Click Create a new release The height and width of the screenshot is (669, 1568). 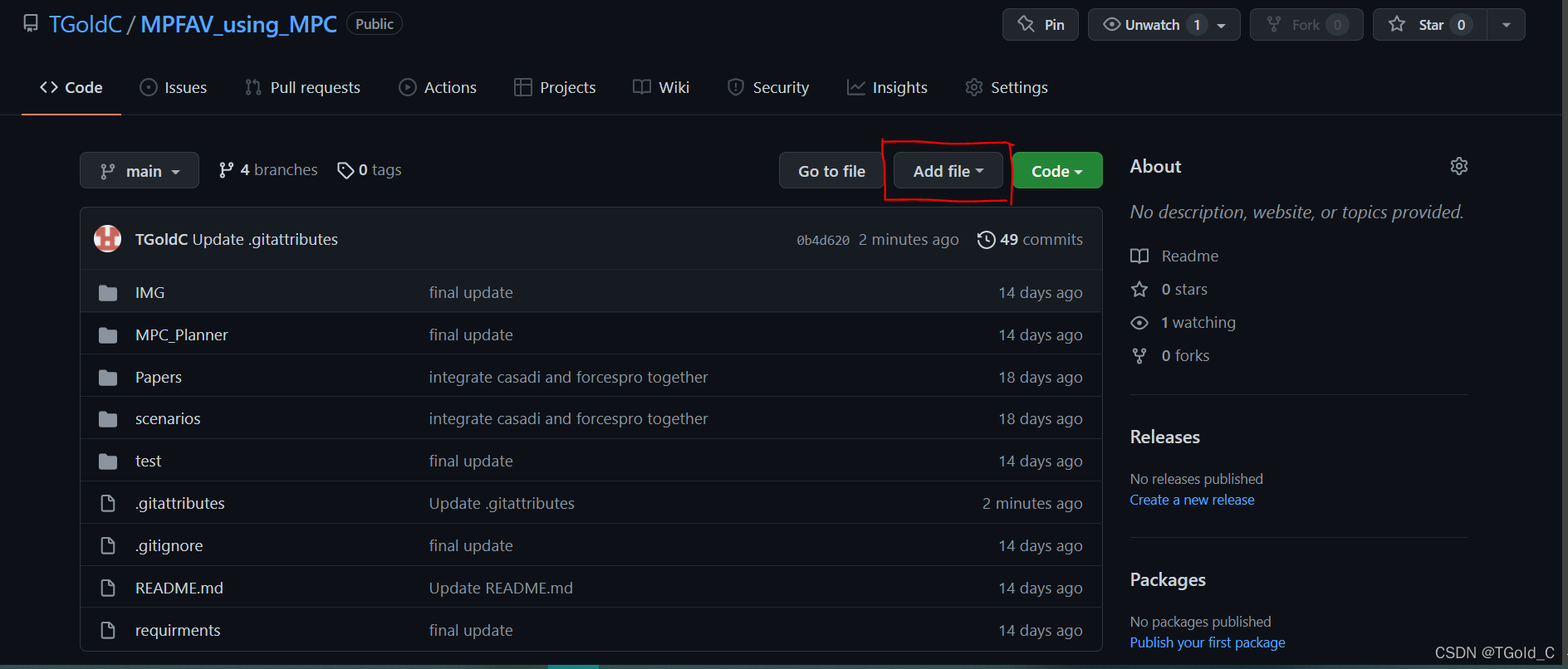pos(1193,500)
